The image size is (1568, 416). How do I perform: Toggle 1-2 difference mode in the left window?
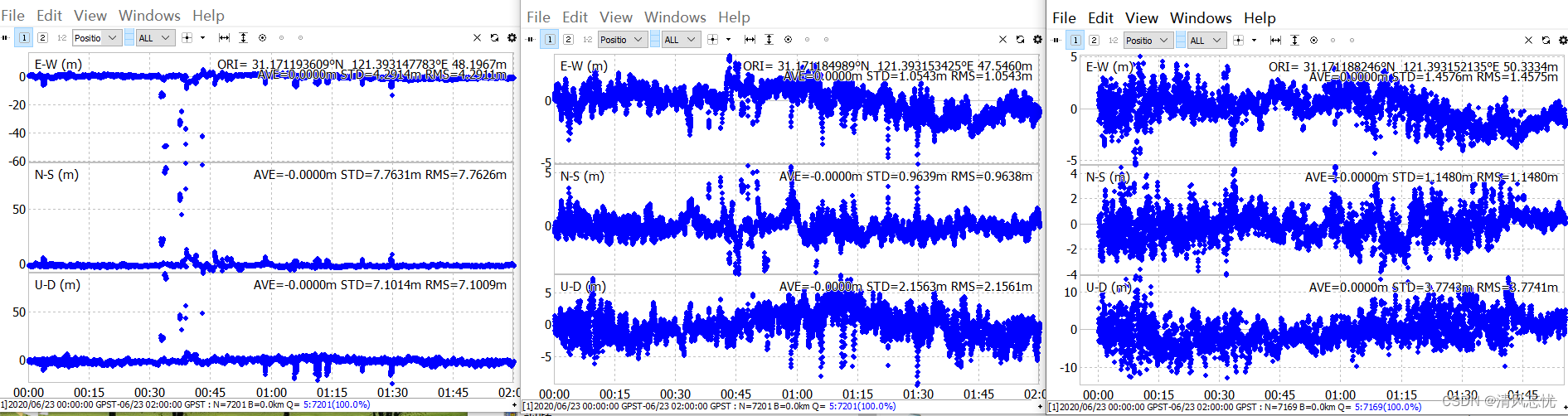click(x=61, y=37)
